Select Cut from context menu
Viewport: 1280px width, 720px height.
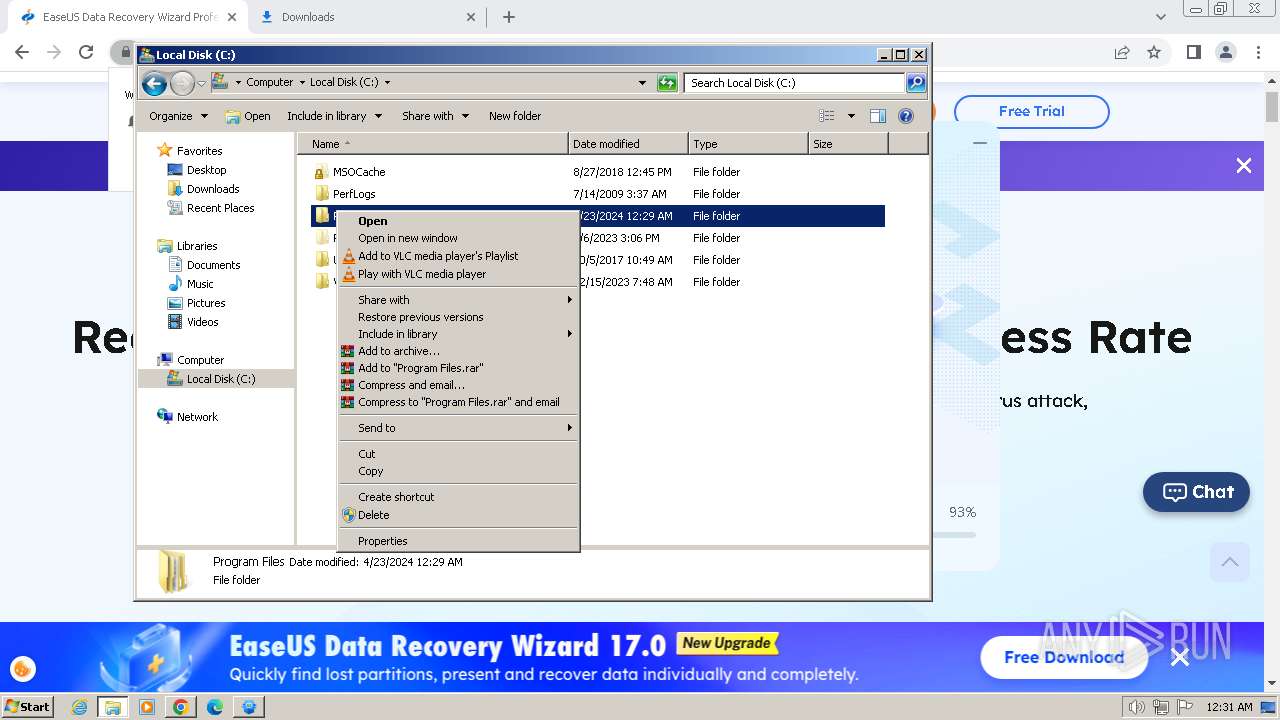pos(458,454)
